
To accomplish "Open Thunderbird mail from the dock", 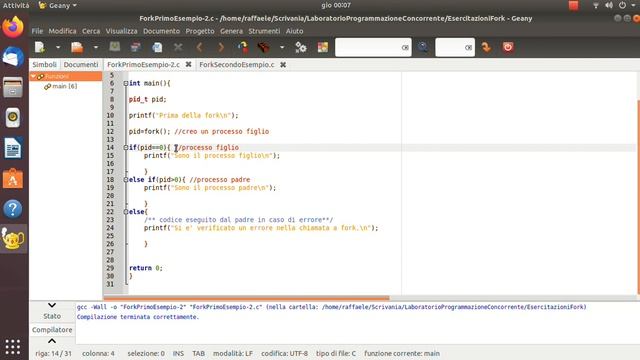I will click(13, 57).
